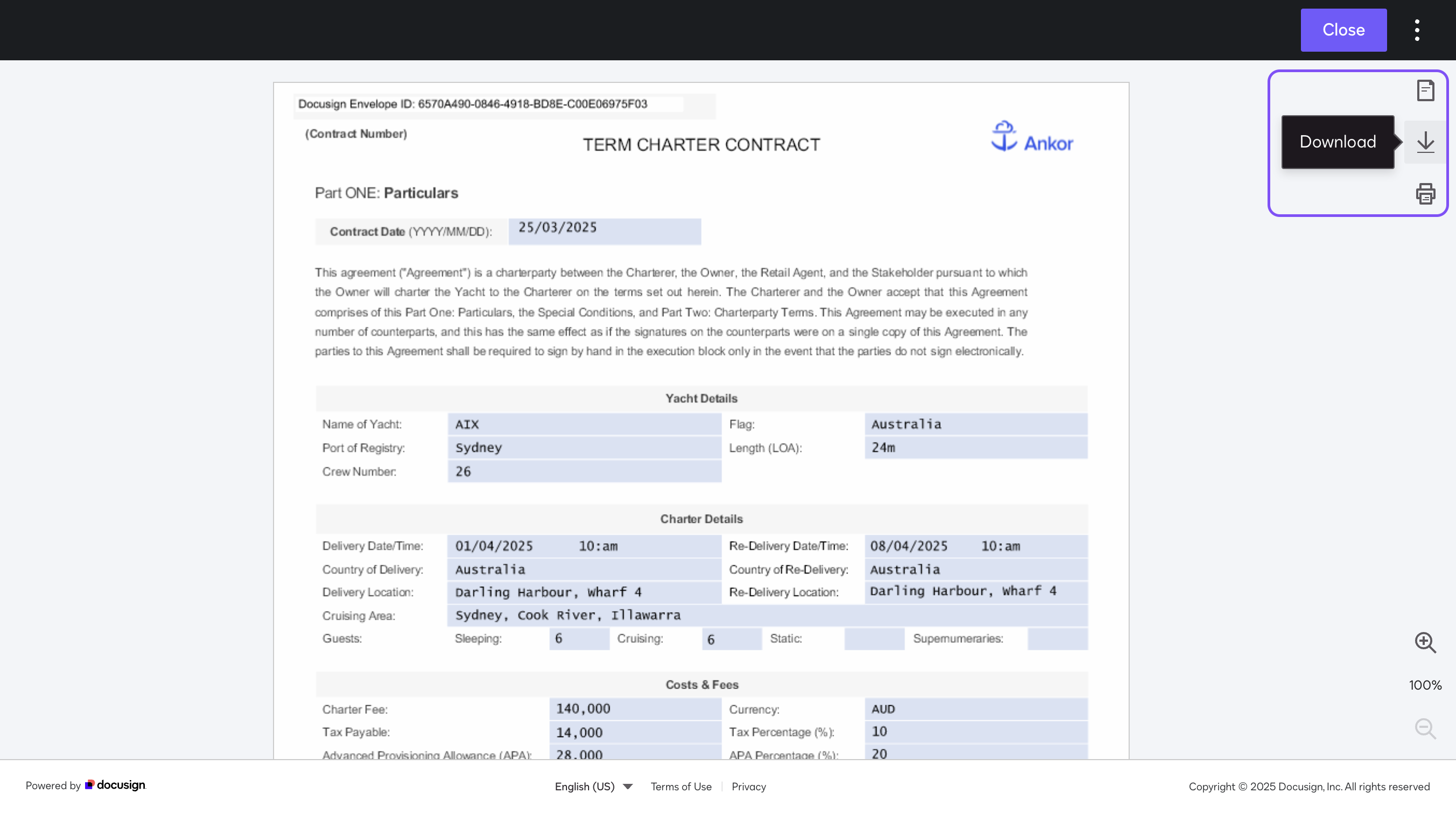Click the Sleeping guests field
The height and width of the screenshot is (814, 1456).
[579, 638]
